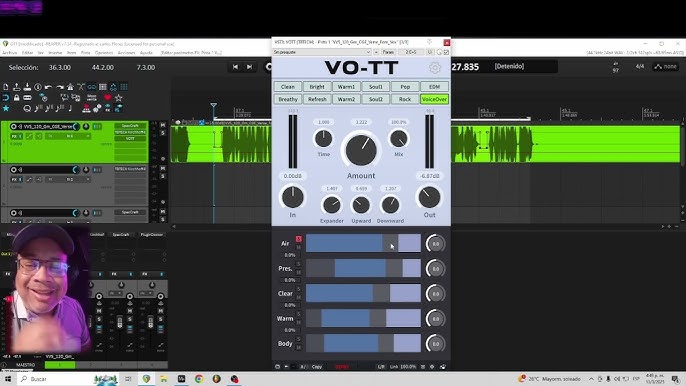Click the Windows Start button
The height and width of the screenshot is (386, 686).
7,379
